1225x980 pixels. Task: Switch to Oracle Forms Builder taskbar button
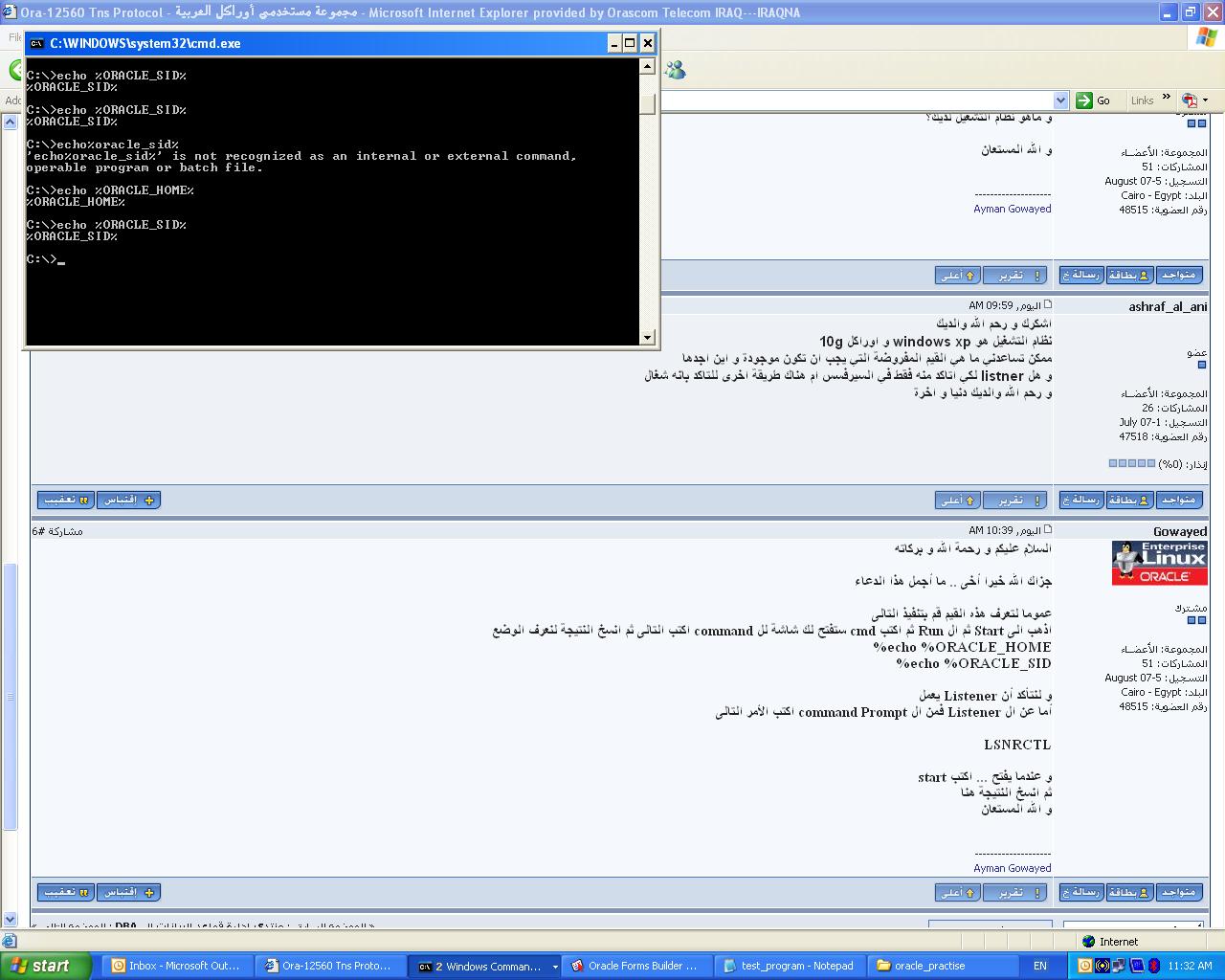[x=635, y=966]
